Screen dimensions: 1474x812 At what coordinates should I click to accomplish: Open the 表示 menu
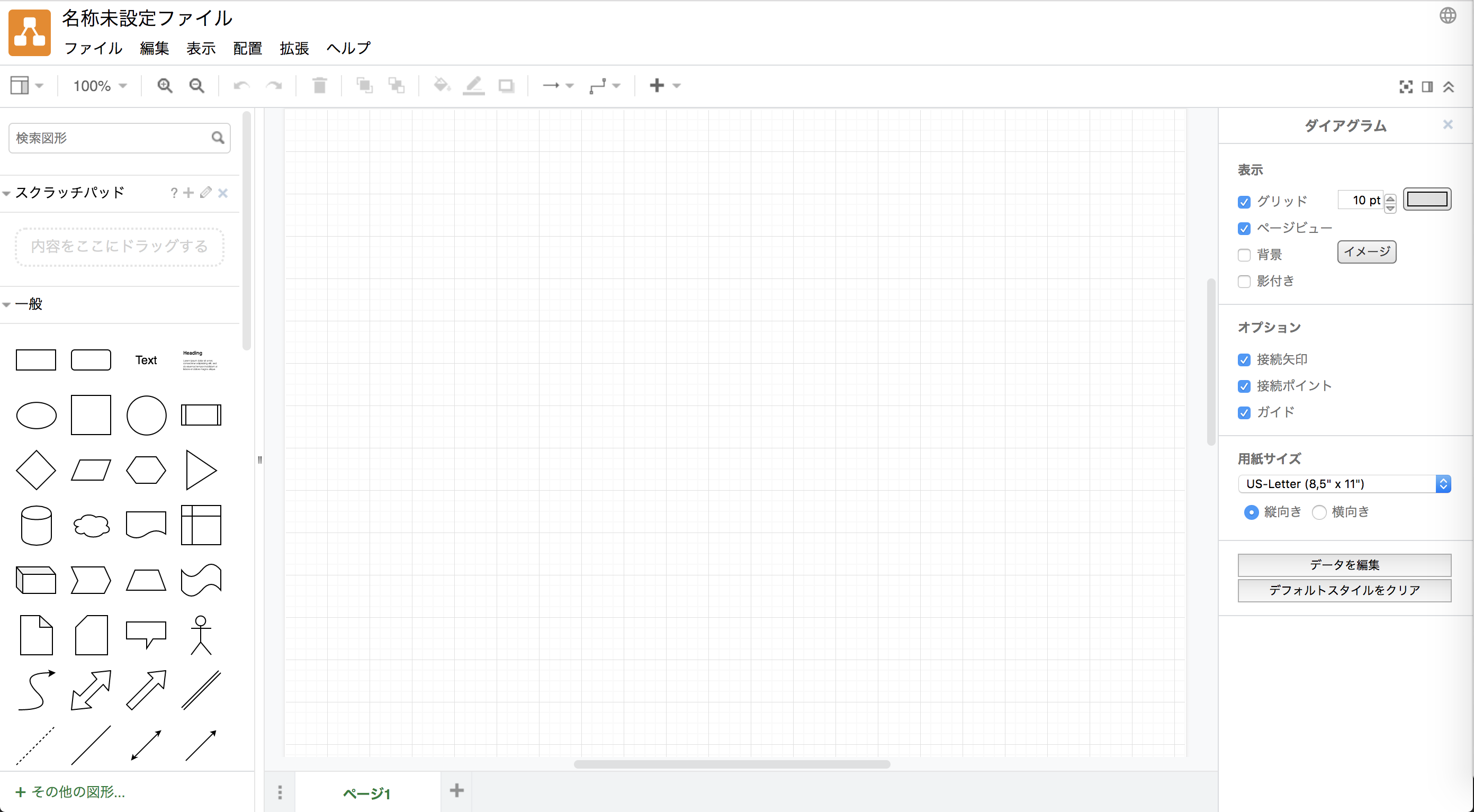click(x=201, y=48)
